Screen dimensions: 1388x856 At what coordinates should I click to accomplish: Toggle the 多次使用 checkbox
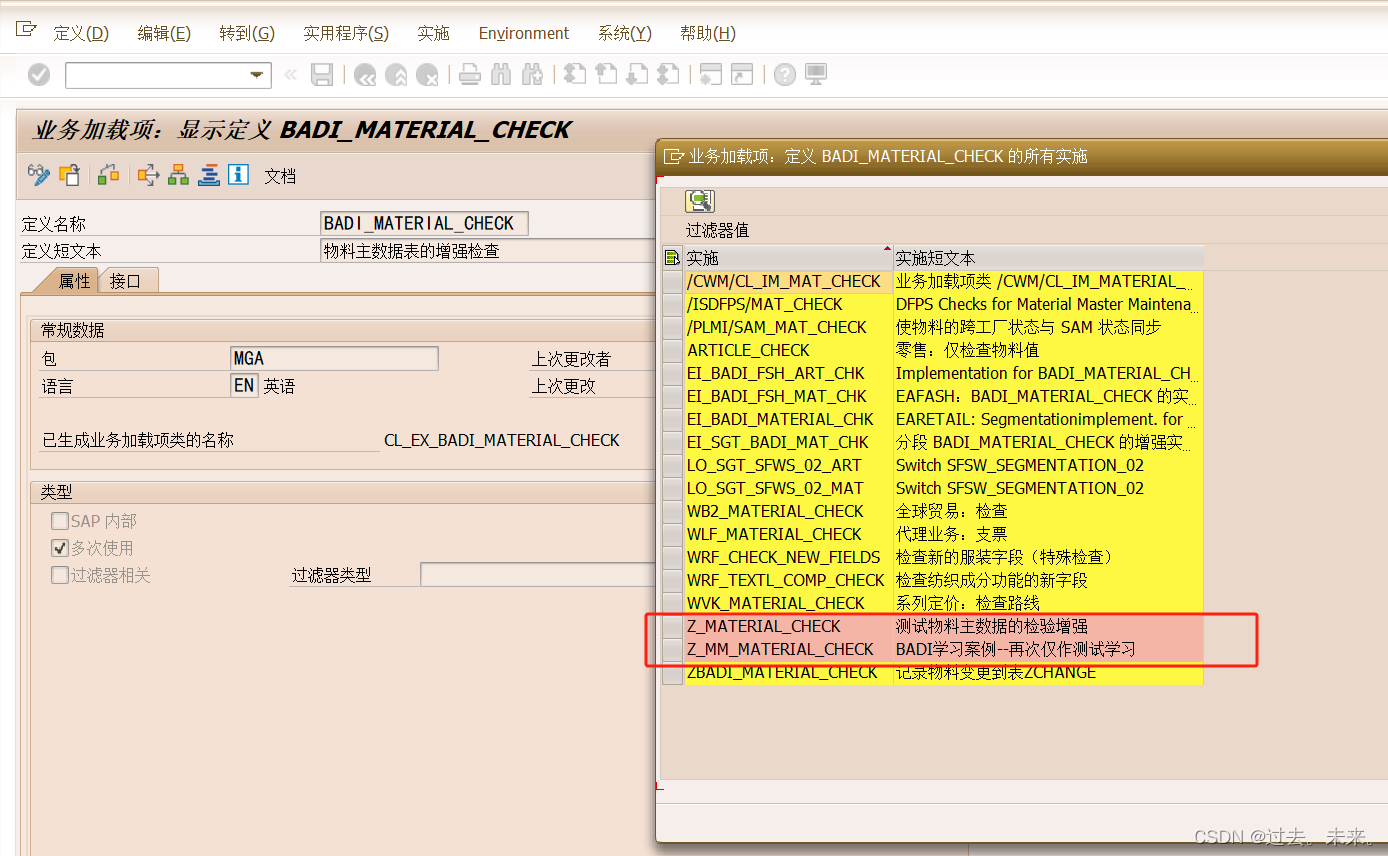(x=60, y=548)
